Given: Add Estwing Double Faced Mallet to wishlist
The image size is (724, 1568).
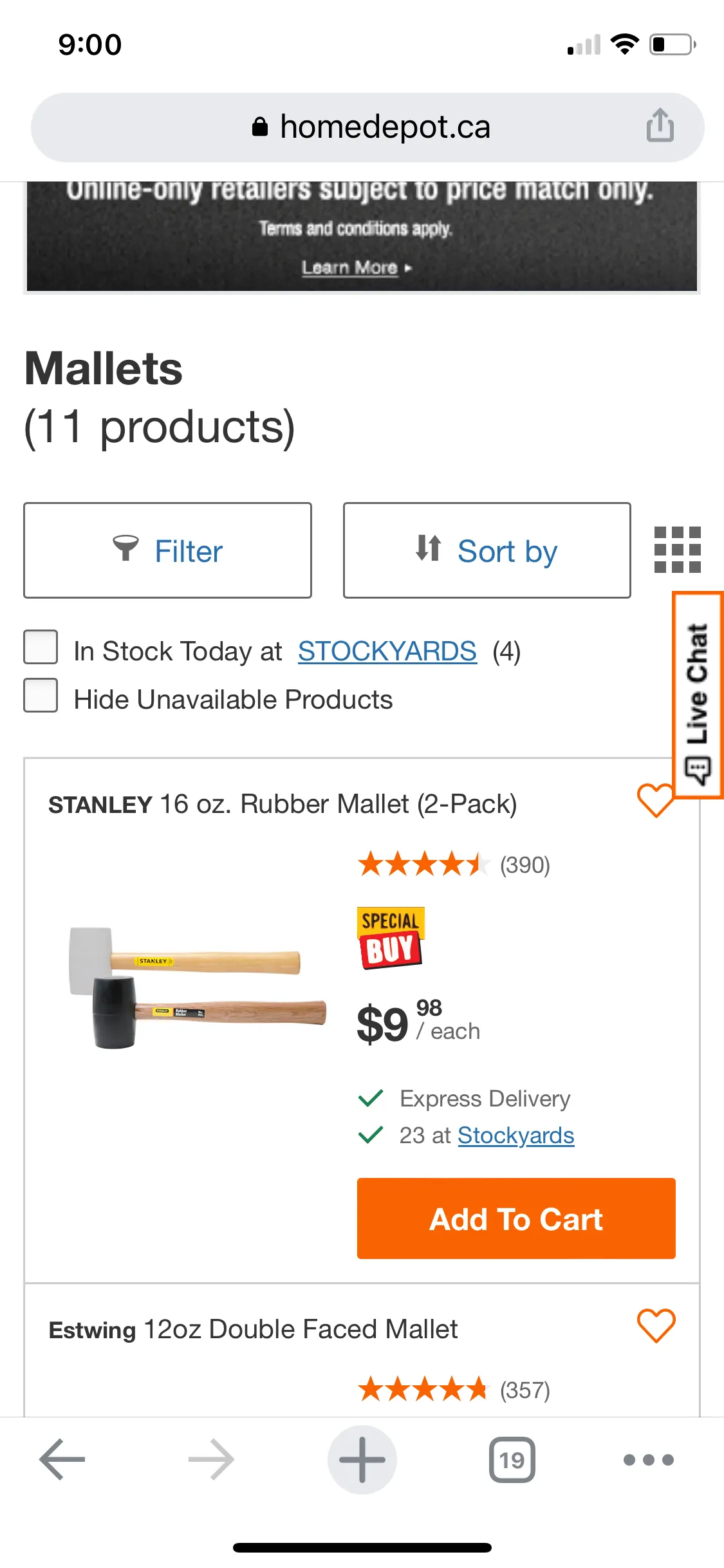Looking at the screenshot, I should [656, 1326].
